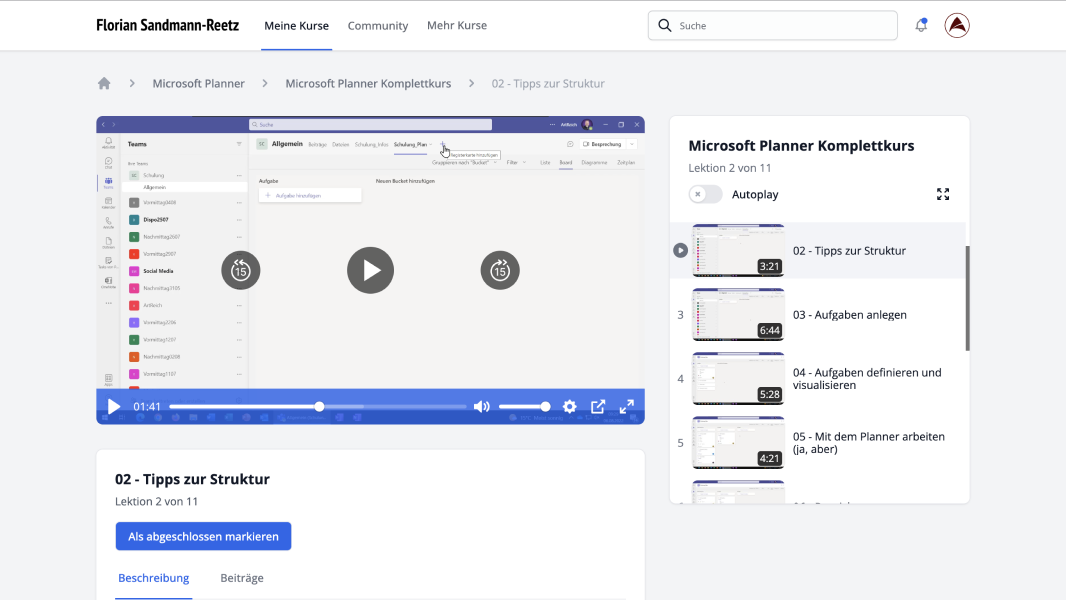This screenshot has height=600, width=1066.
Task: Click thumbnail of lesson 04 with 5:28 duration
Action: [x=738, y=378]
